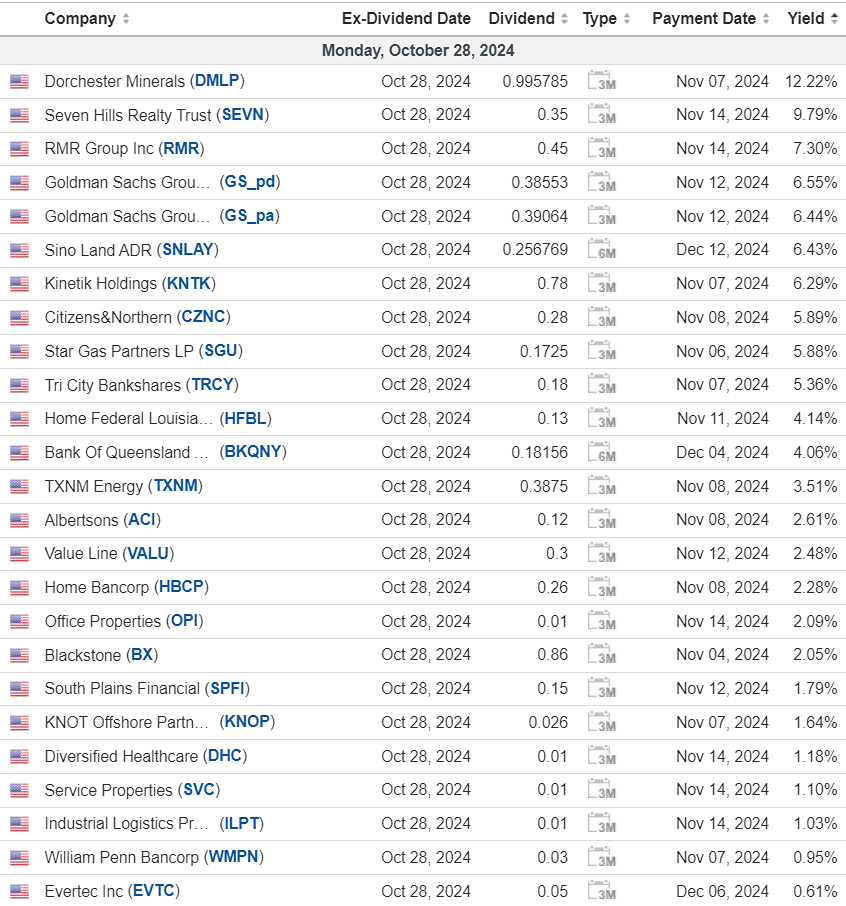This screenshot has height=906, width=846.
Task: Click the Monday, October 28, 2024 date row
Action: tap(418, 50)
